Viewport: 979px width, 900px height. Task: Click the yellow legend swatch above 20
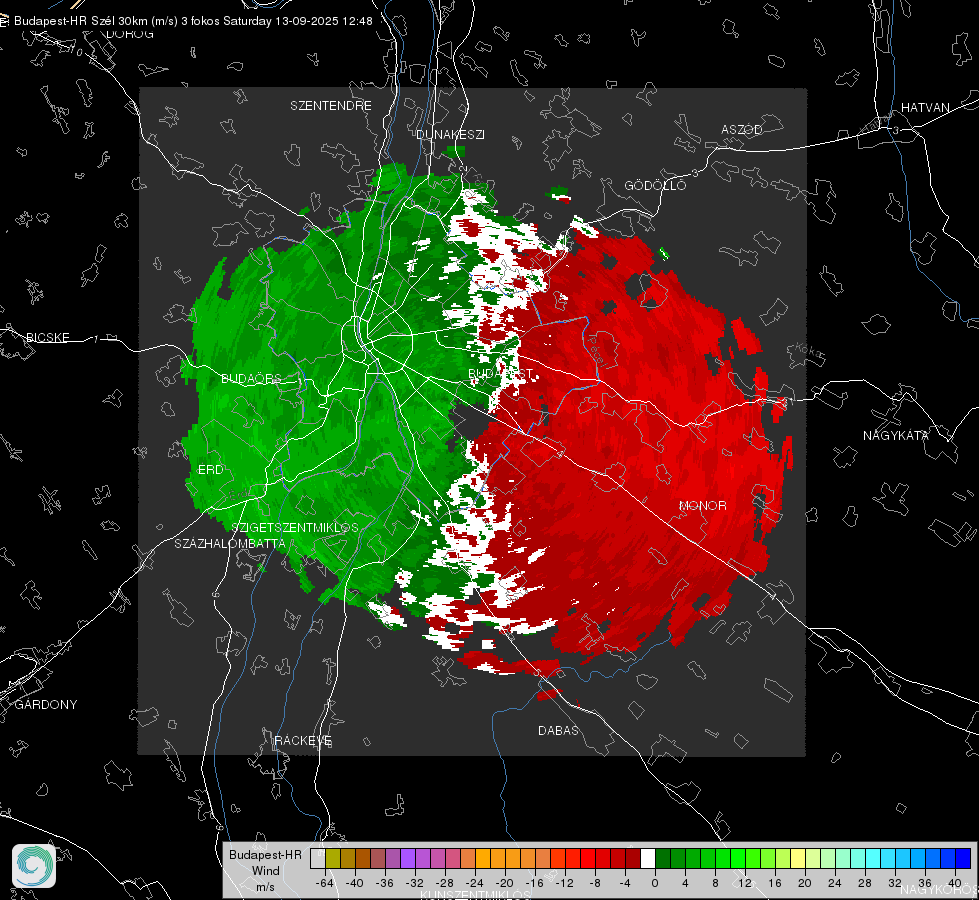click(798, 859)
